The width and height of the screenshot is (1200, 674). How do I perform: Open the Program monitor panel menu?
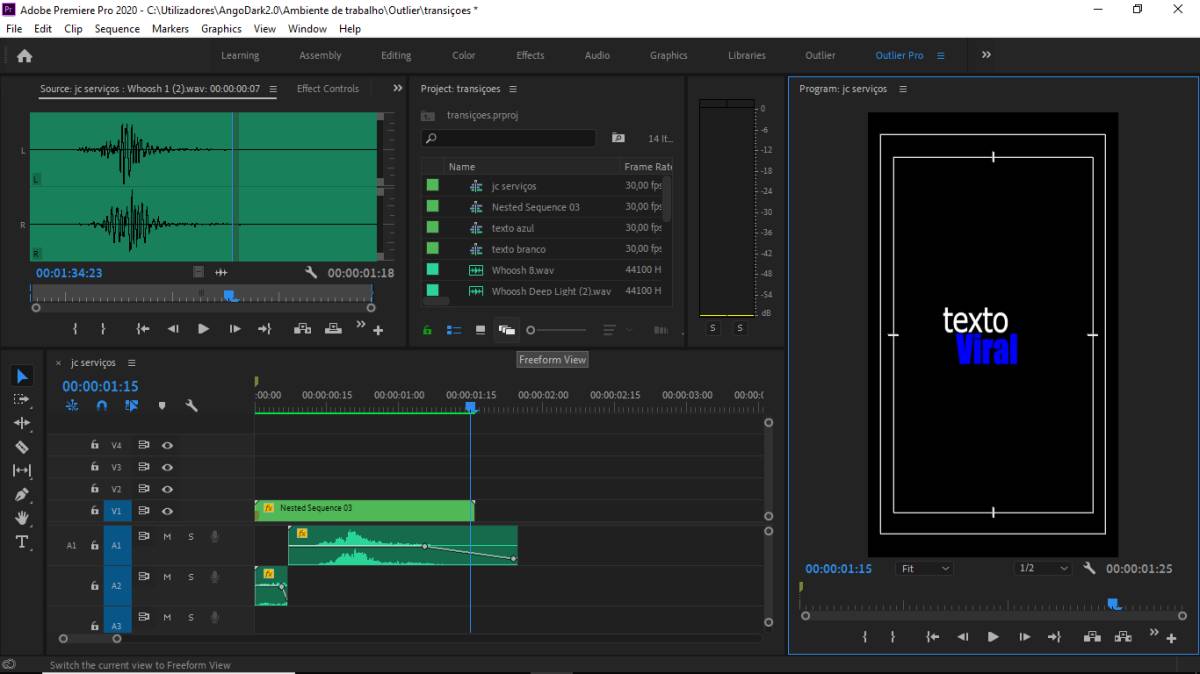902,89
